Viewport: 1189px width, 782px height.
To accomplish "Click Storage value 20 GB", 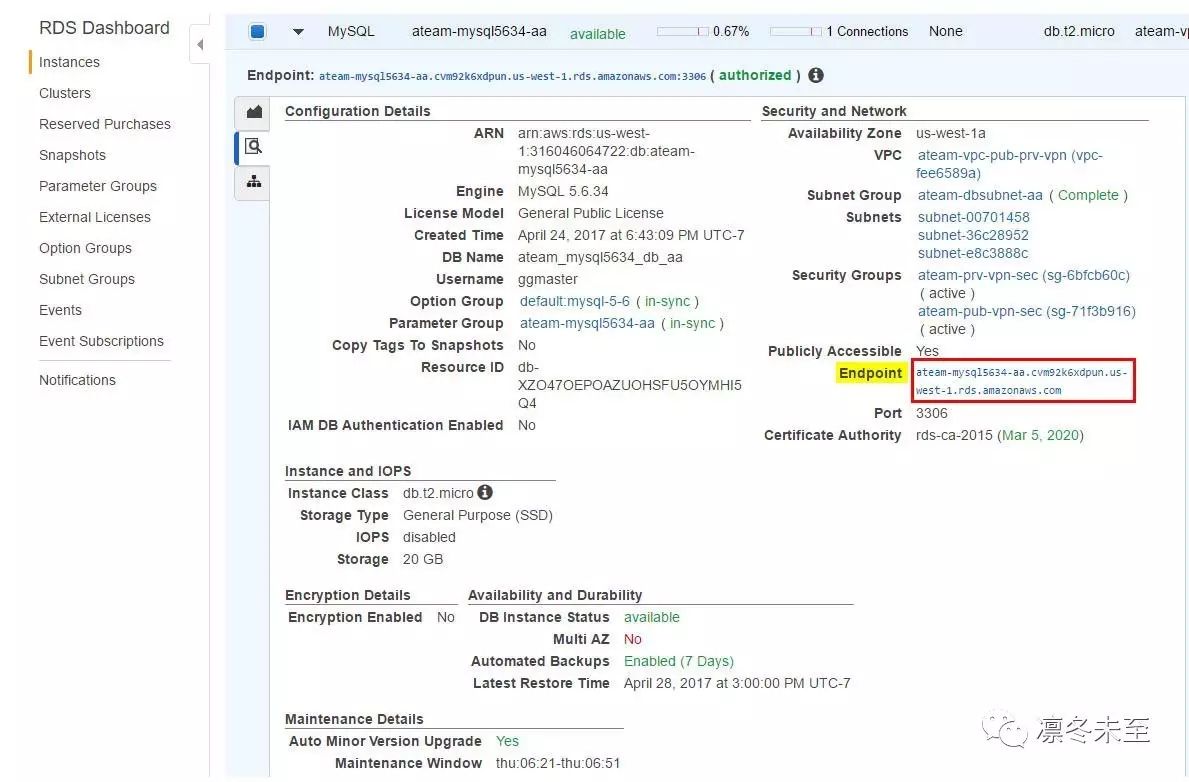I will click(x=422, y=559).
